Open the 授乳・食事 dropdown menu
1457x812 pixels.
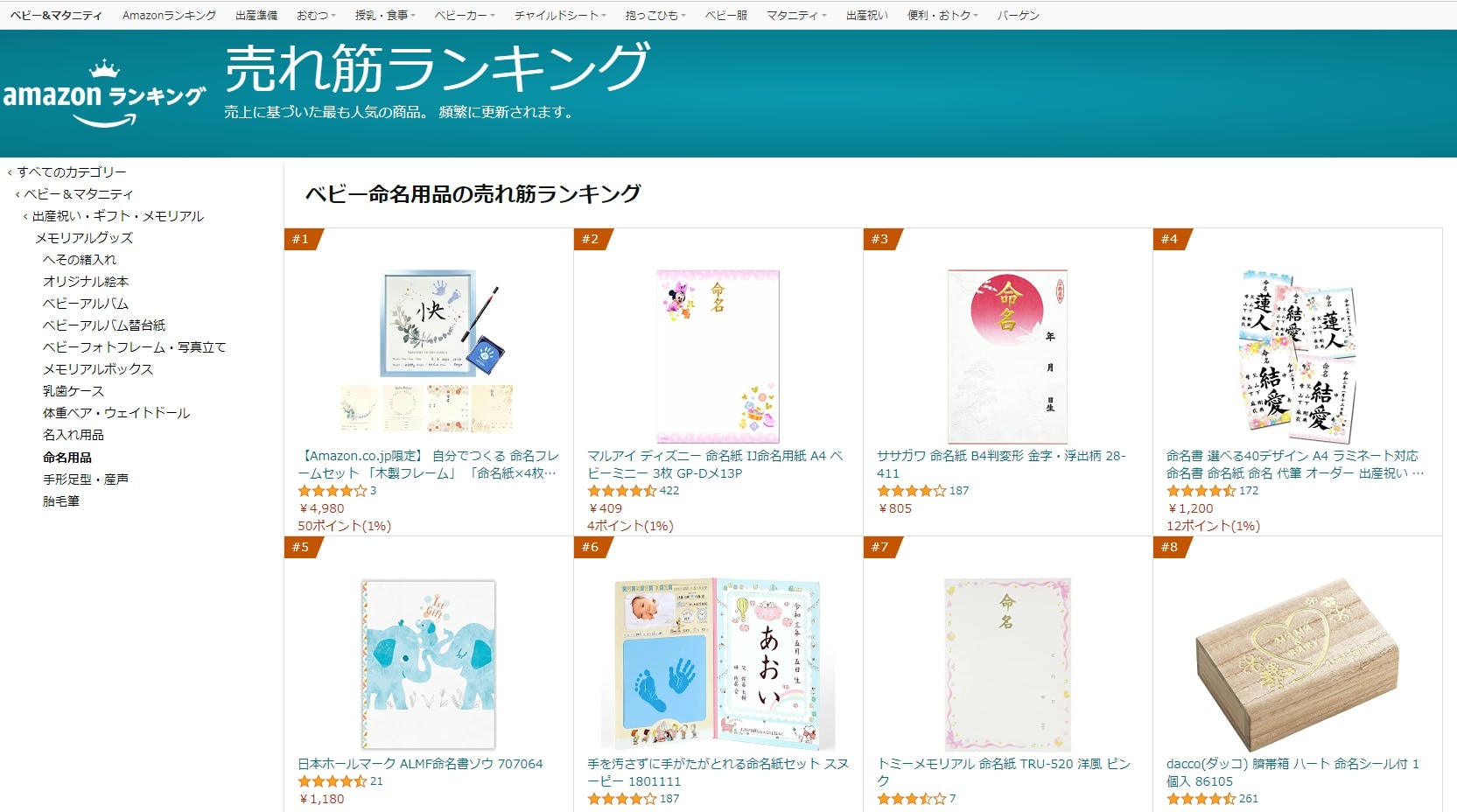click(x=385, y=16)
